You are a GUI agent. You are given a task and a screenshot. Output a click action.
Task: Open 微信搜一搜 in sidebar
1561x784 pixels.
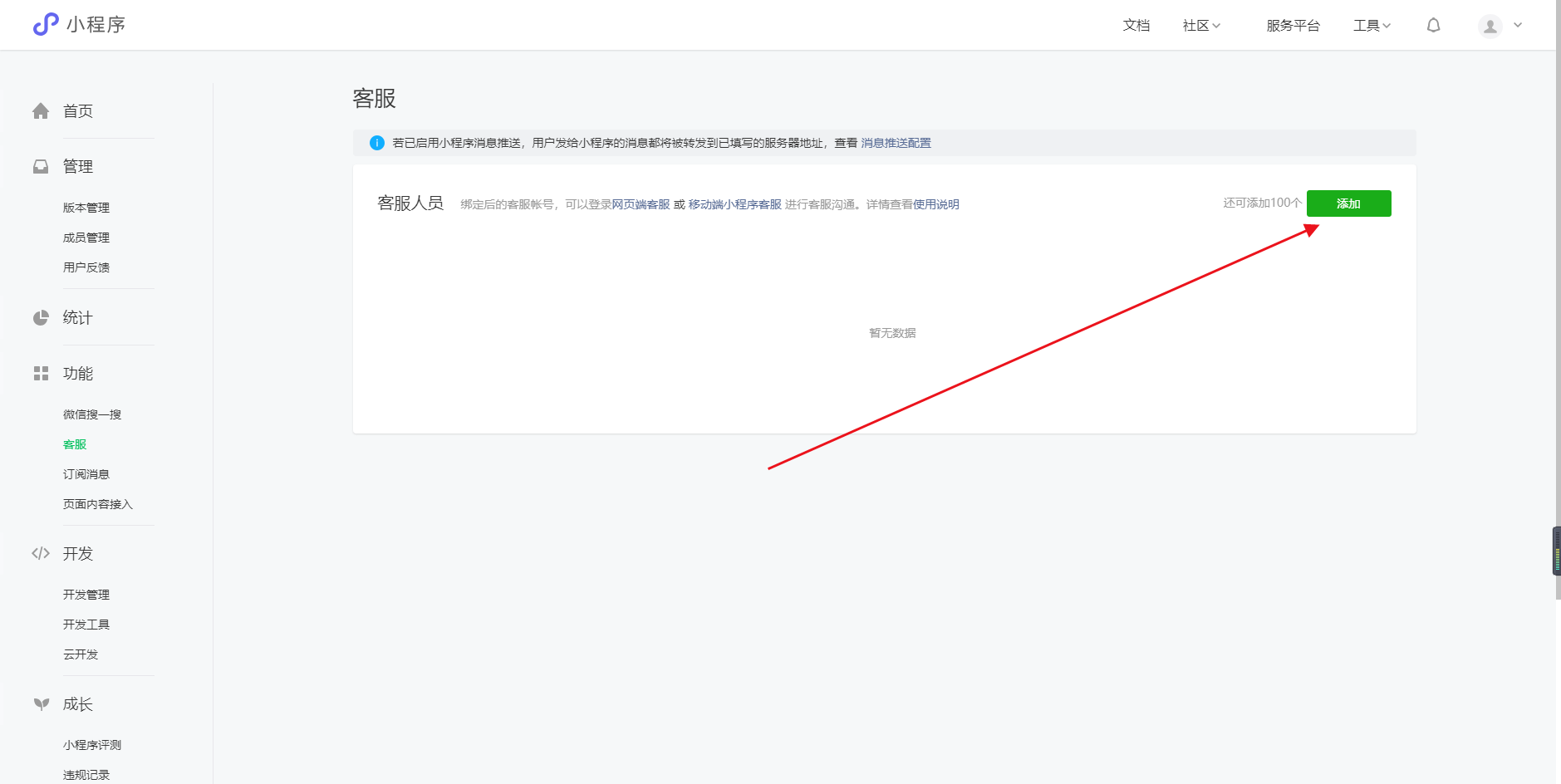click(x=92, y=414)
